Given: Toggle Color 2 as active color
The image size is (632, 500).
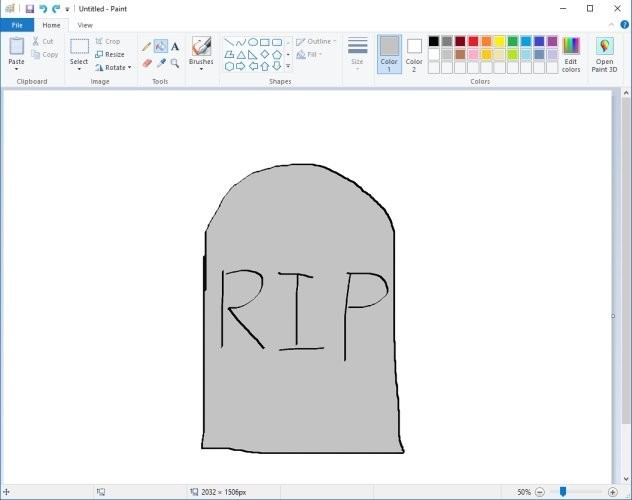Looking at the screenshot, I should pos(414,54).
